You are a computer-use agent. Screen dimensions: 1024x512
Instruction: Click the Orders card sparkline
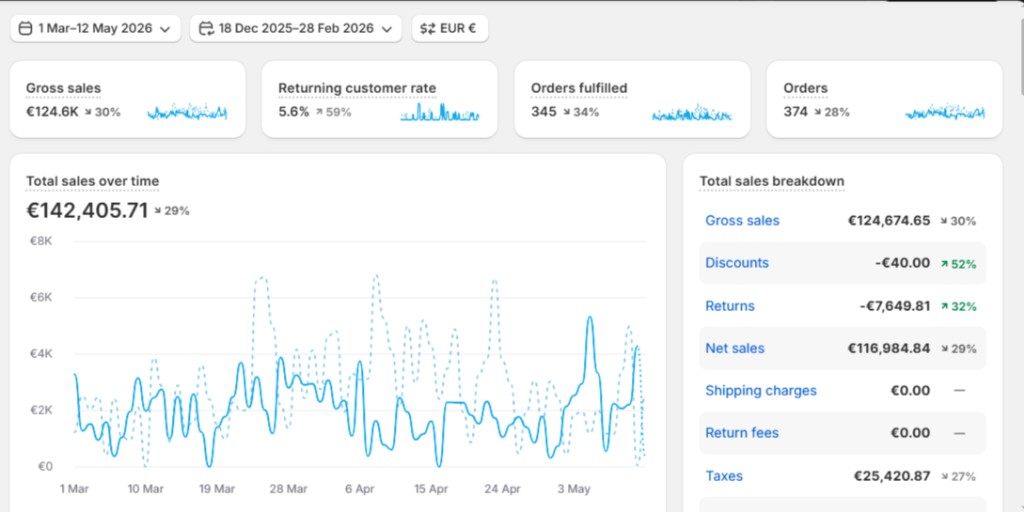click(945, 112)
